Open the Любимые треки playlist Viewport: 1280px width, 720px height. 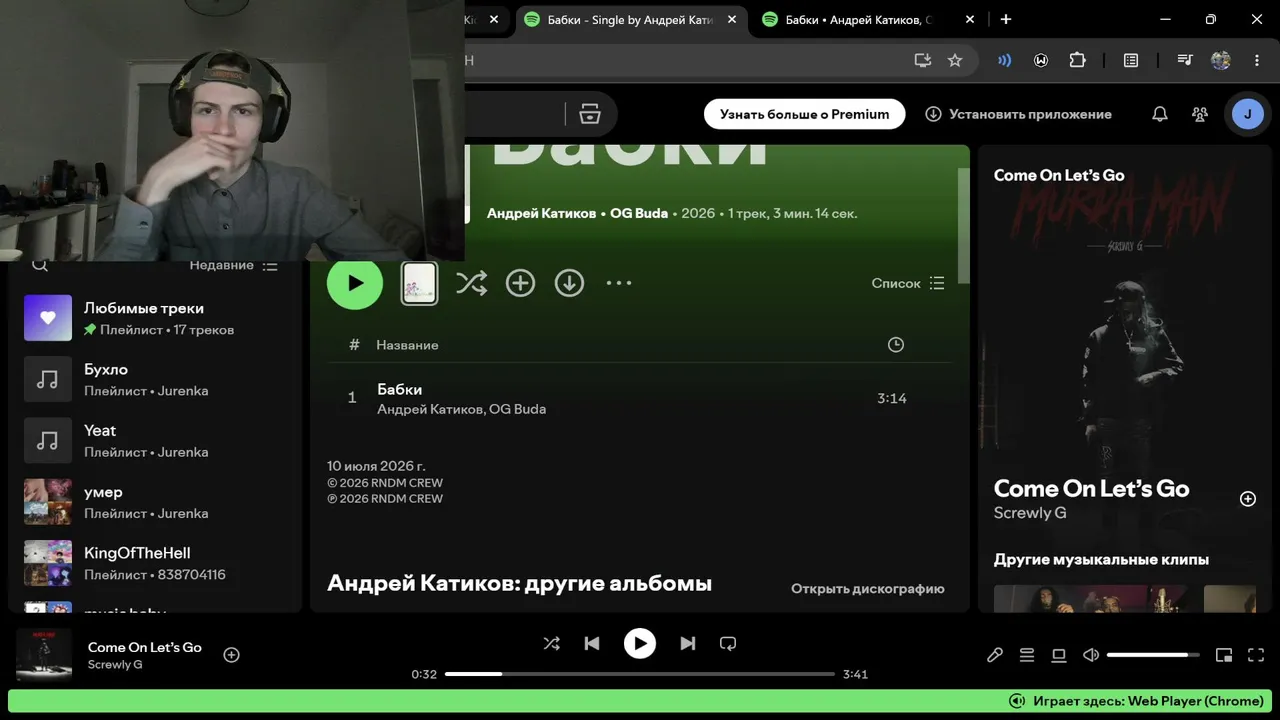[155, 318]
